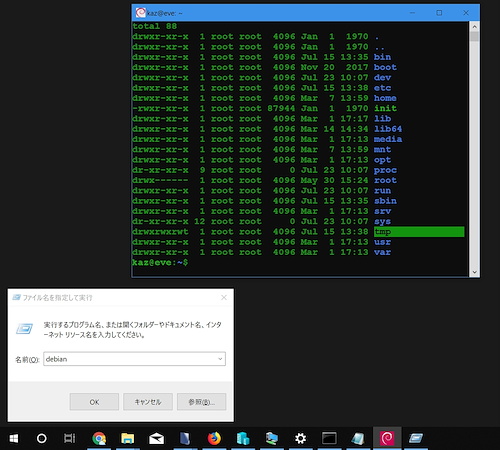Image resolution: width=500 pixels, height=450 pixels.
Task: Click the terminal scrollbar down arrow
Action: point(474,272)
